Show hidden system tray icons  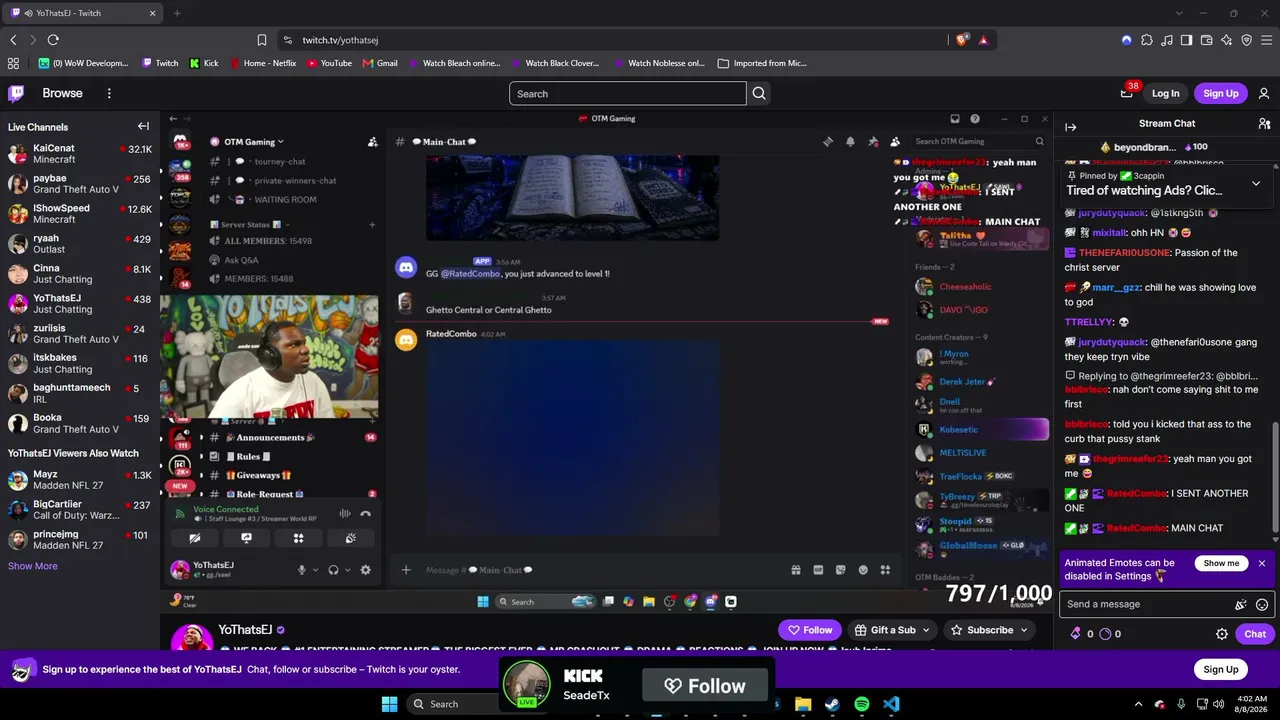point(1138,704)
